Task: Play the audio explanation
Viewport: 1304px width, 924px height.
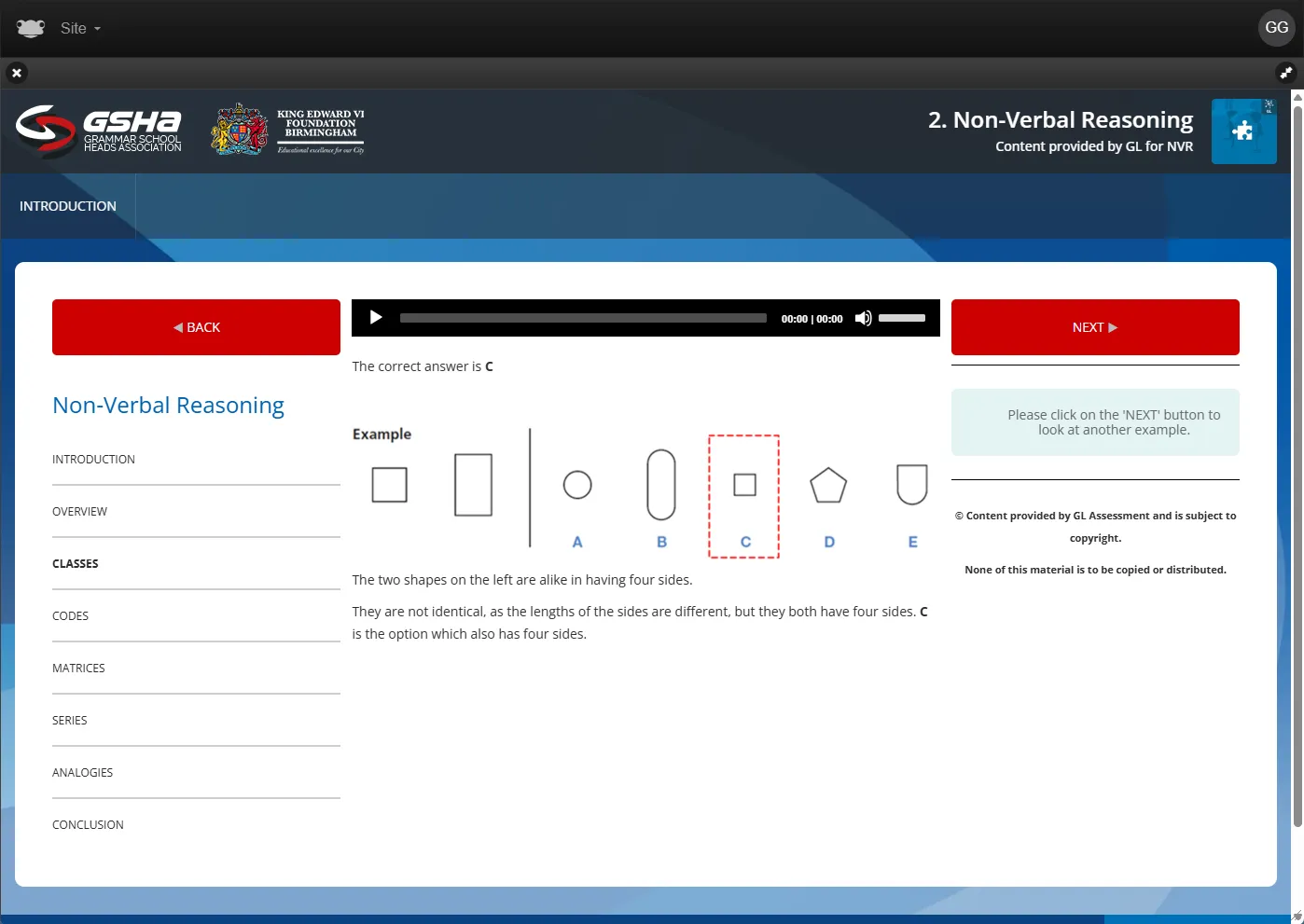Action: [x=376, y=318]
